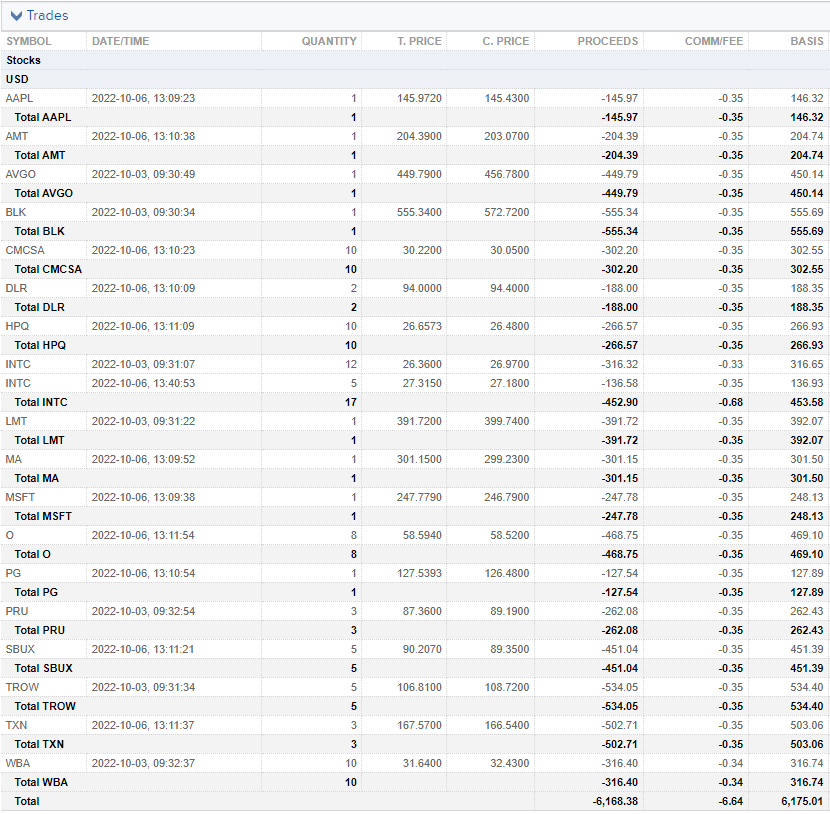Select the Total INTC row label
Viewport: 830px width, 814px height.
pos(41,403)
